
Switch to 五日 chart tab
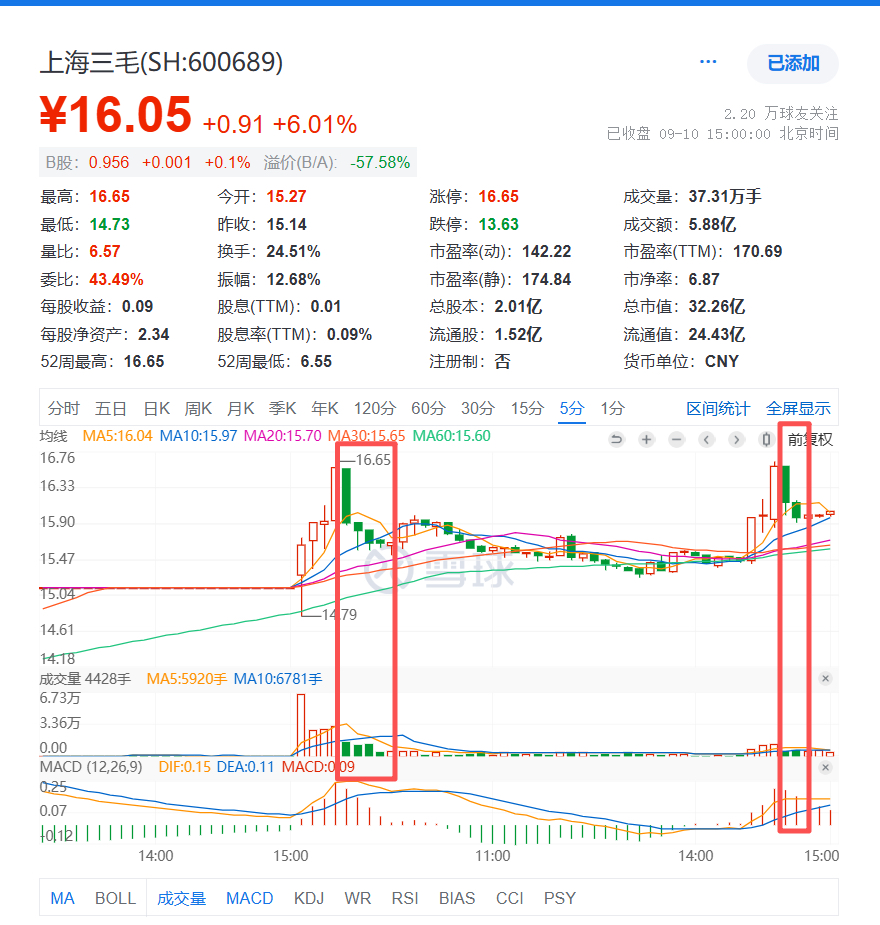(111, 408)
